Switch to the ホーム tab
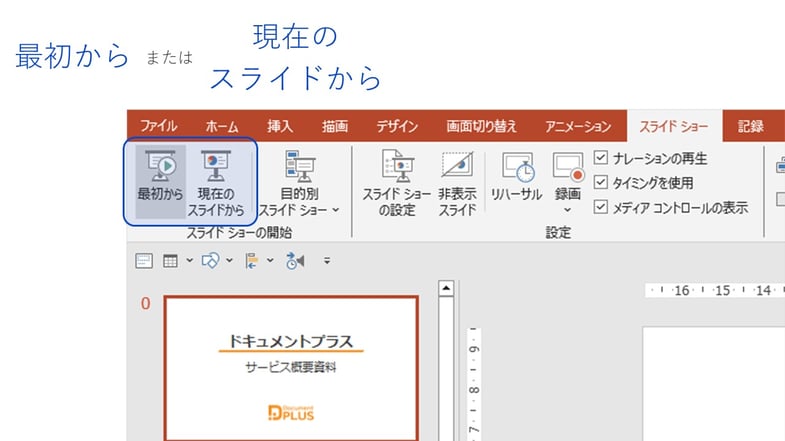 pyautogui.click(x=222, y=126)
